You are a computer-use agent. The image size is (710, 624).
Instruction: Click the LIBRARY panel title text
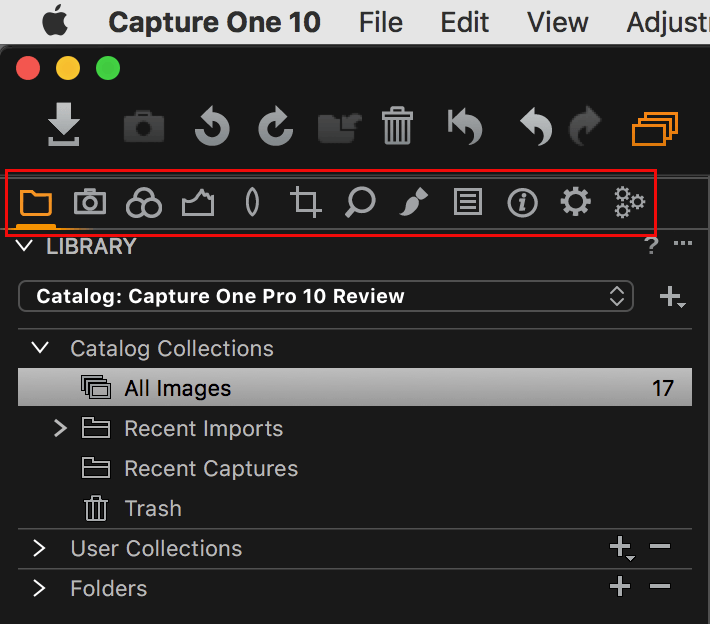[x=91, y=246]
